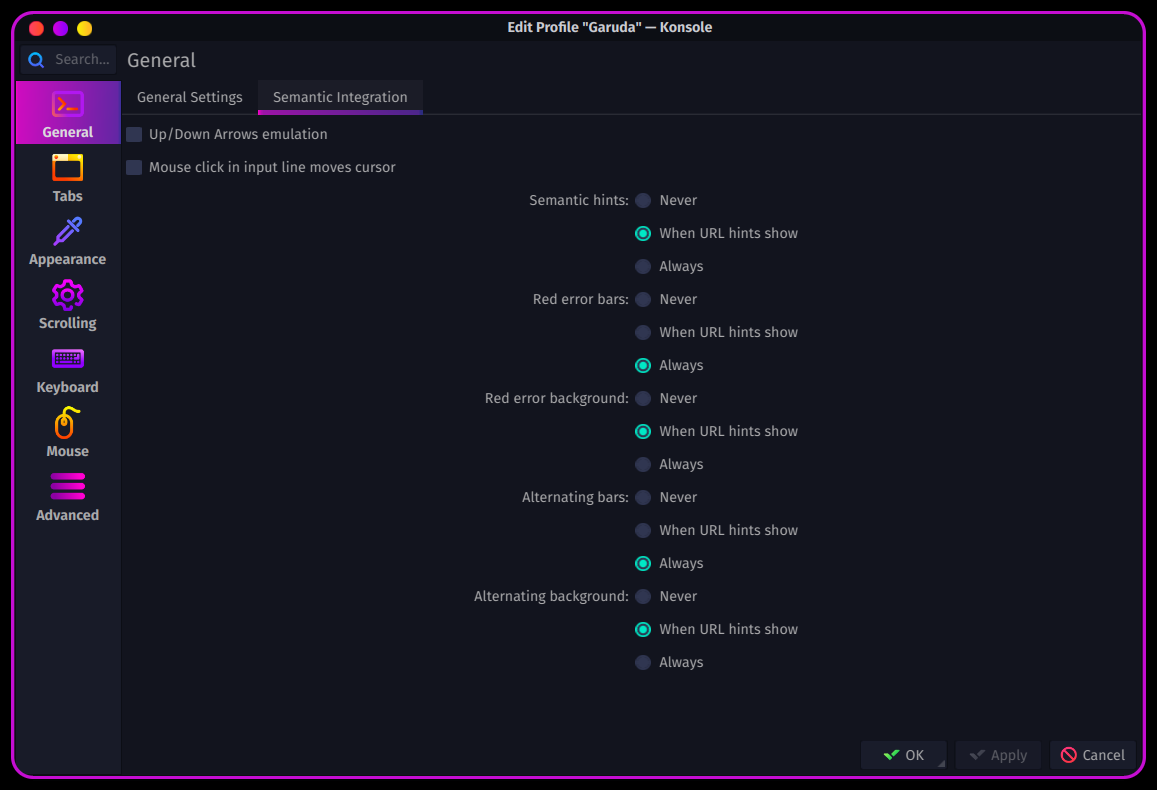Select the Semantic Integration tab

pos(340,97)
